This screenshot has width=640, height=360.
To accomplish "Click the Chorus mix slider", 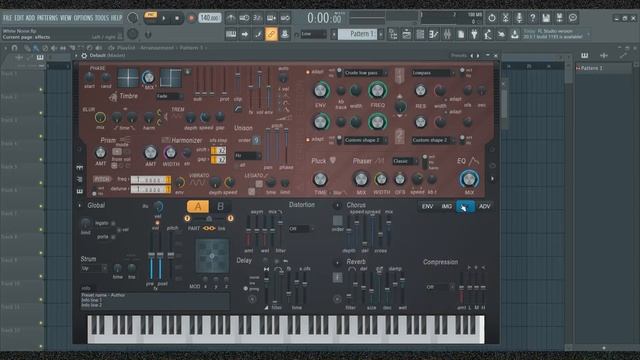I will pyautogui.click(x=389, y=231).
